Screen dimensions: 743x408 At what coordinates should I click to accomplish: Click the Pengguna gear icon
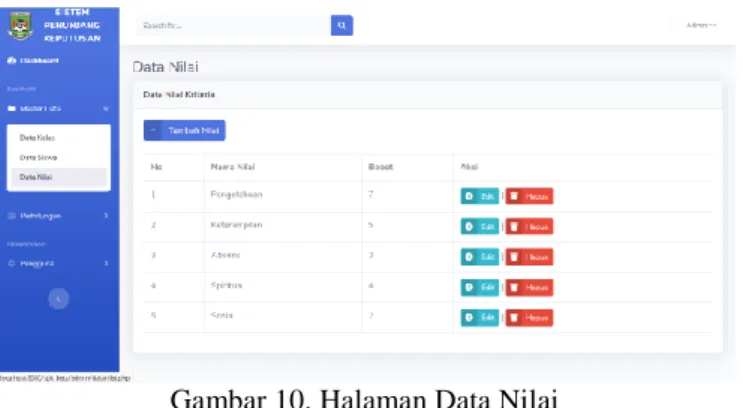12,263
